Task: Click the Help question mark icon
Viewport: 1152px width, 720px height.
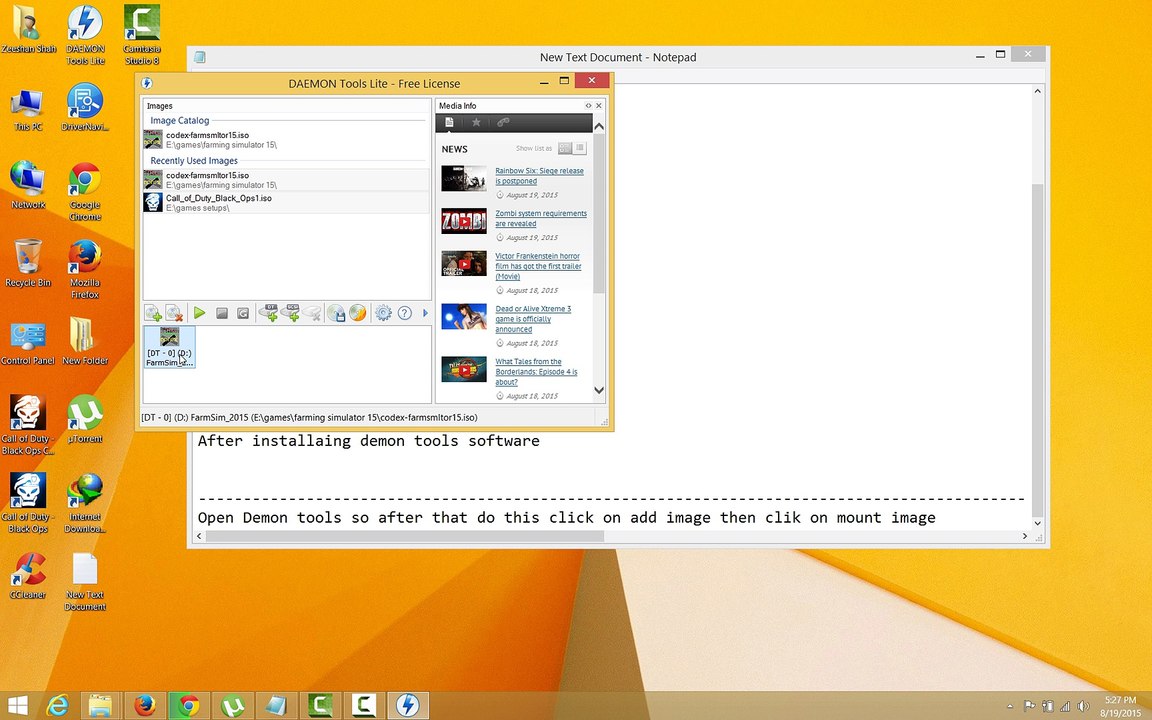Action: tap(405, 314)
